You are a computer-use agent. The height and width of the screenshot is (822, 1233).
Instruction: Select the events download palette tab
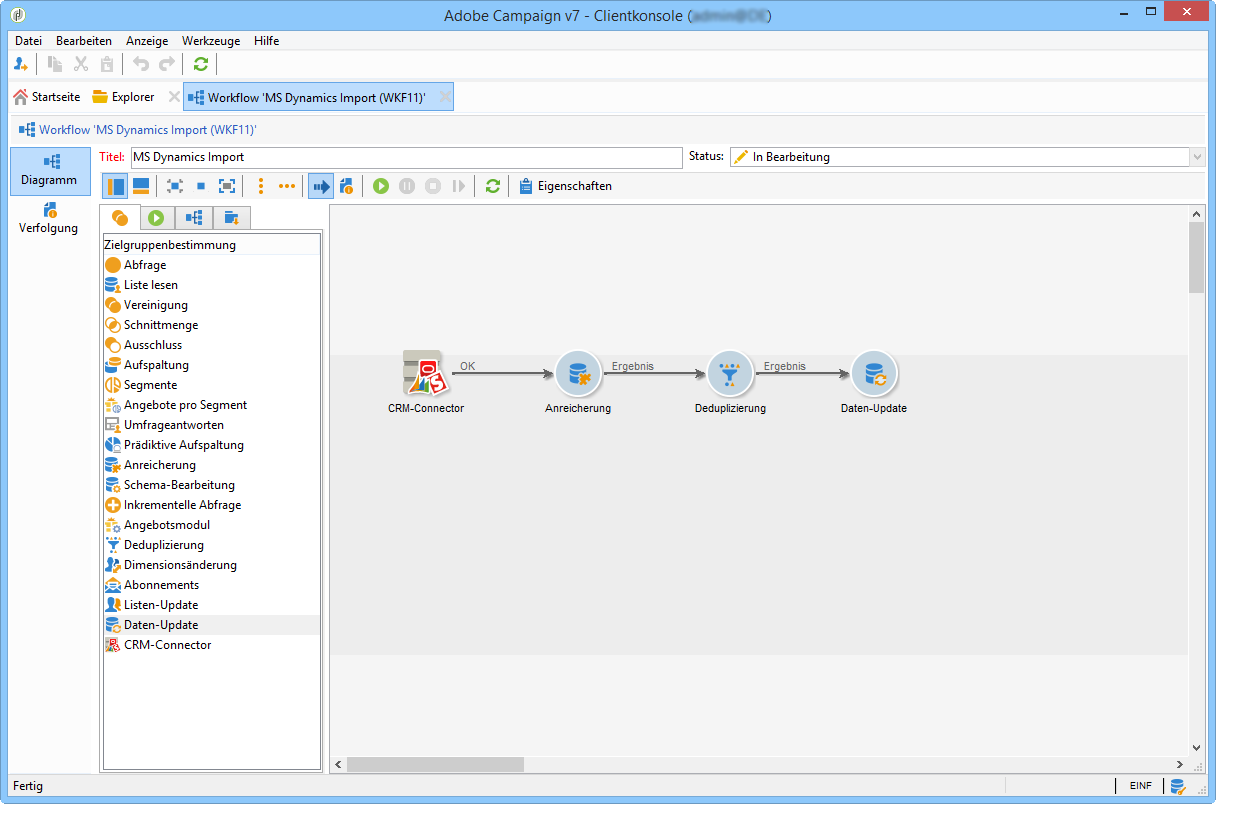pos(232,218)
